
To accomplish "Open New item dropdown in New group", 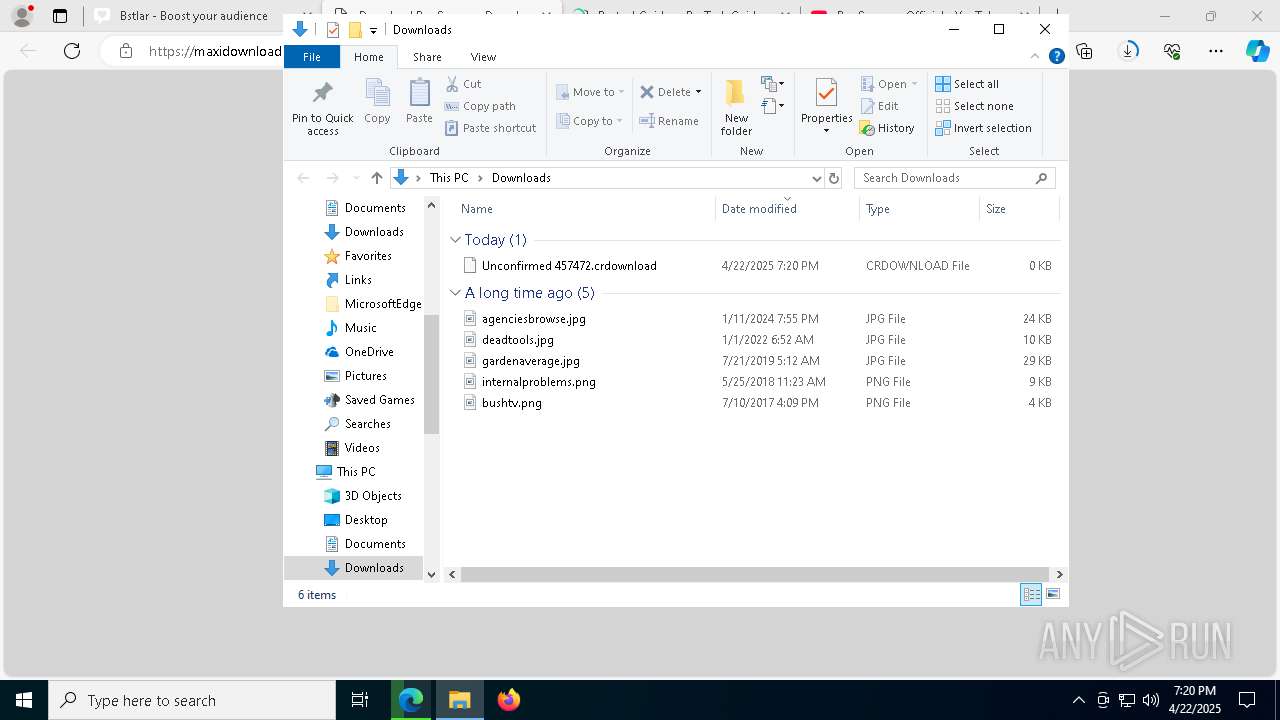I will pos(772,84).
